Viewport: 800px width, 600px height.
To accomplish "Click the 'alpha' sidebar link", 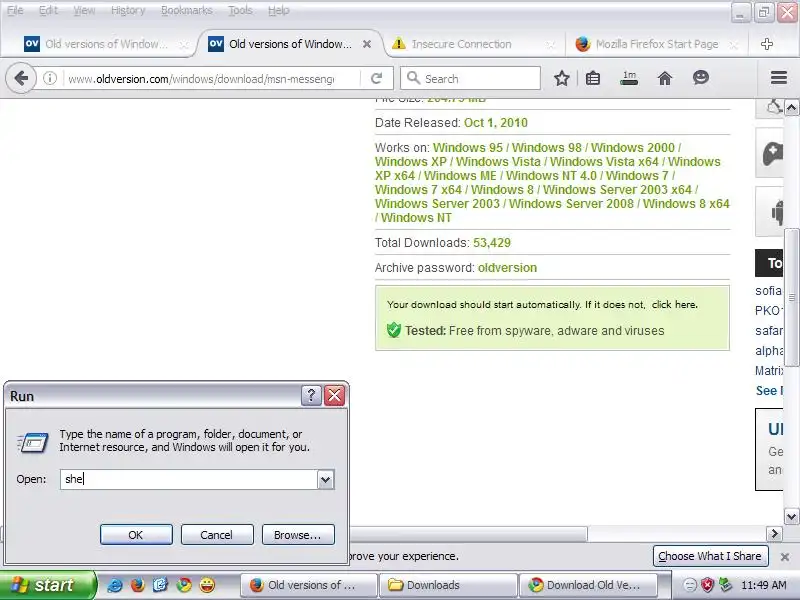I will (x=769, y=351).
